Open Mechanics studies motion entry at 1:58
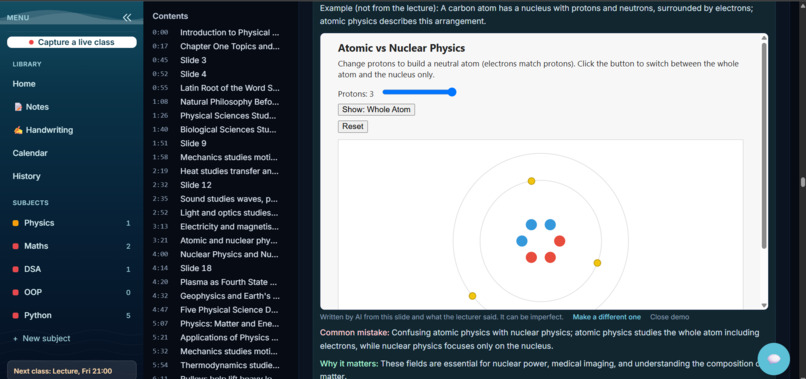The height and width of the screenshot is (379, 806). [x=216, y=157]
